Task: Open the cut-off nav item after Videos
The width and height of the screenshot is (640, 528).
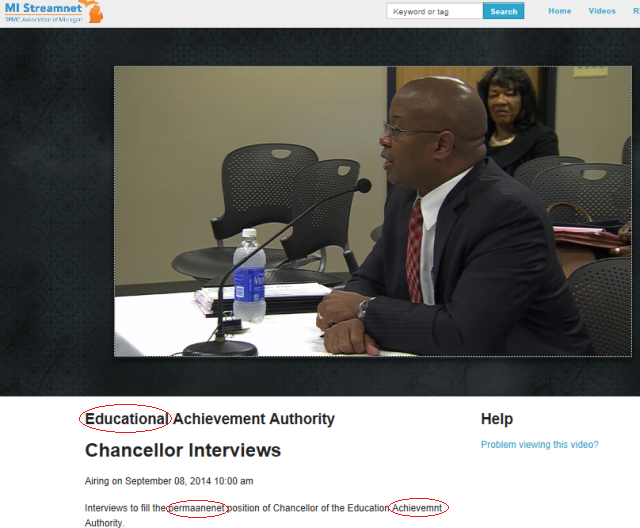Action: pos(635,11)
